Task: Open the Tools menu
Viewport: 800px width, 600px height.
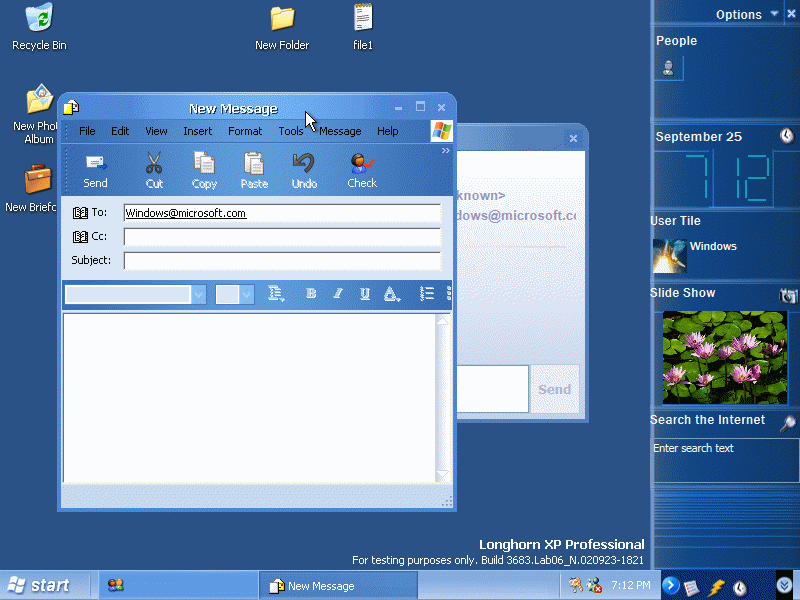Action: pyautogui.click(x=291, y=131)
